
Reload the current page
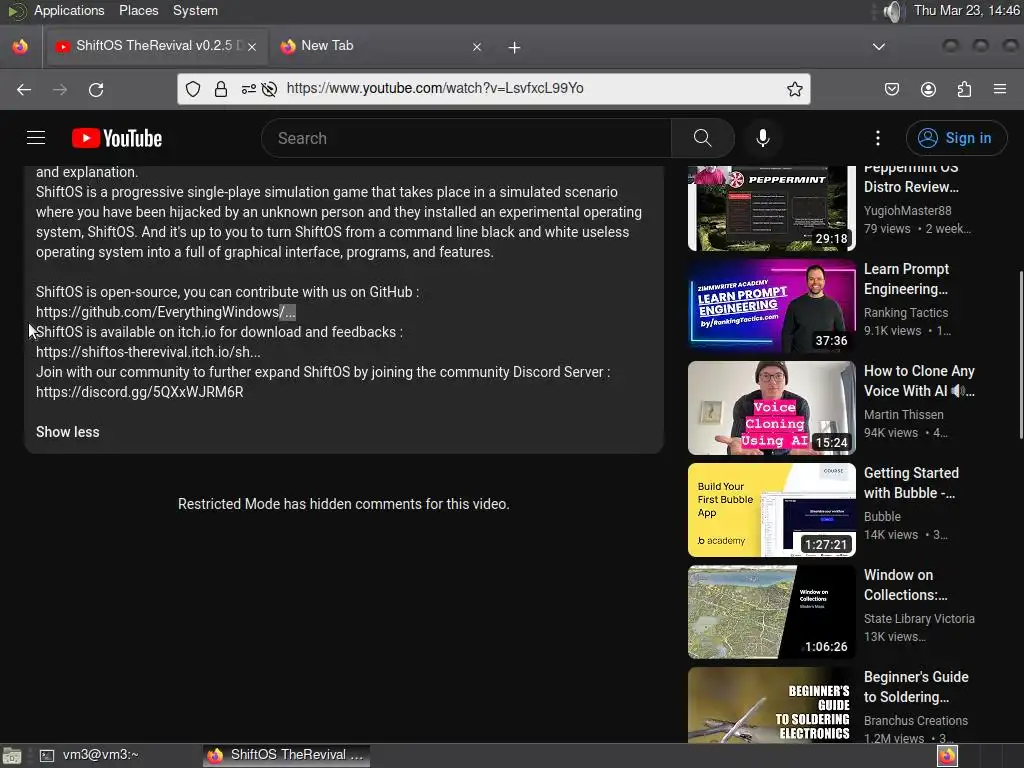pos(96,89)
